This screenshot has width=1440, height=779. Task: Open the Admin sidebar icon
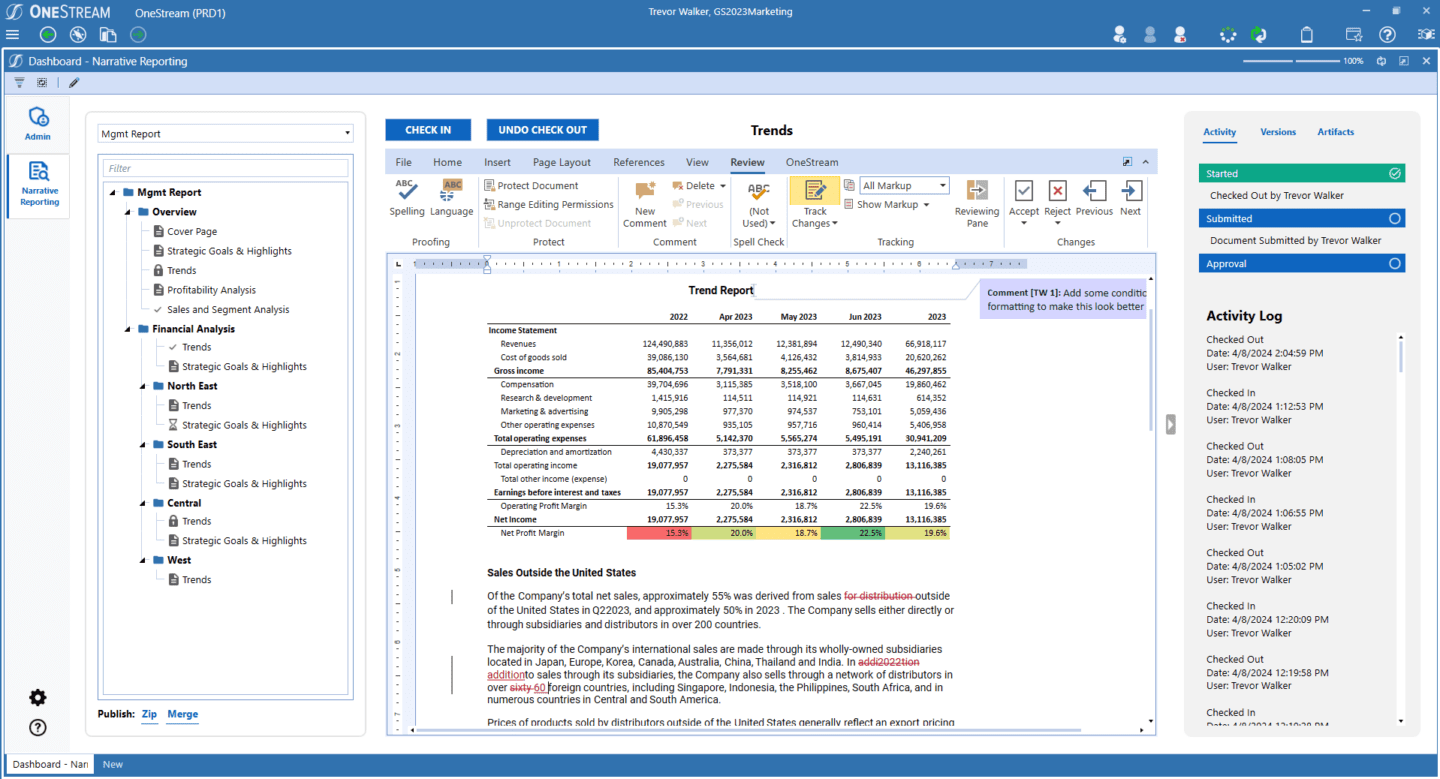tap(38, 124)
